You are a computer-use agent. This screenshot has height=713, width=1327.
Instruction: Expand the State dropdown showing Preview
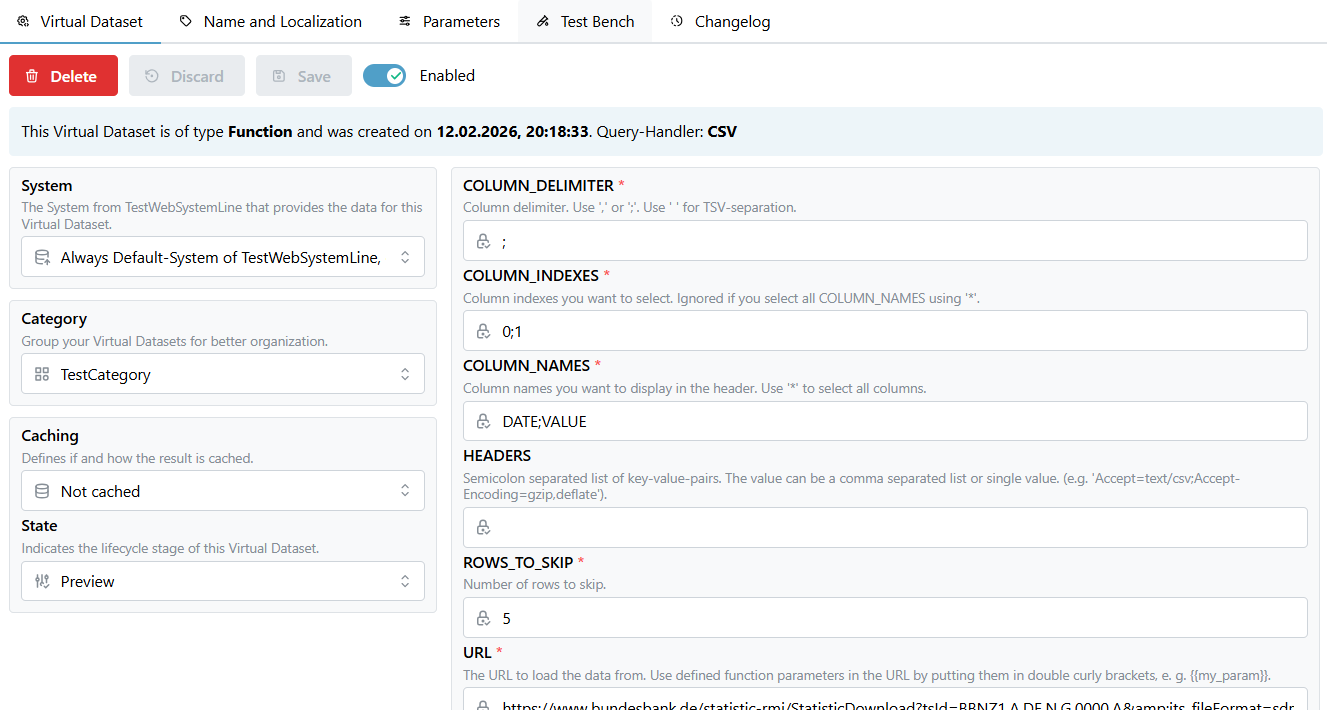[x=223, y=581]
